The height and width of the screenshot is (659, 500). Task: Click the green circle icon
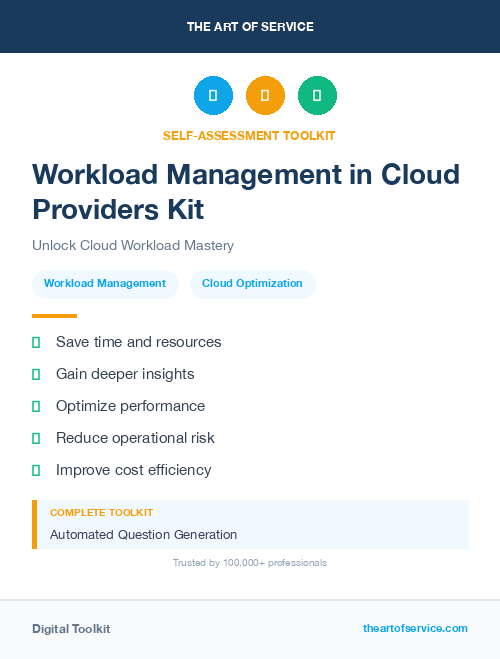point(317,95)
